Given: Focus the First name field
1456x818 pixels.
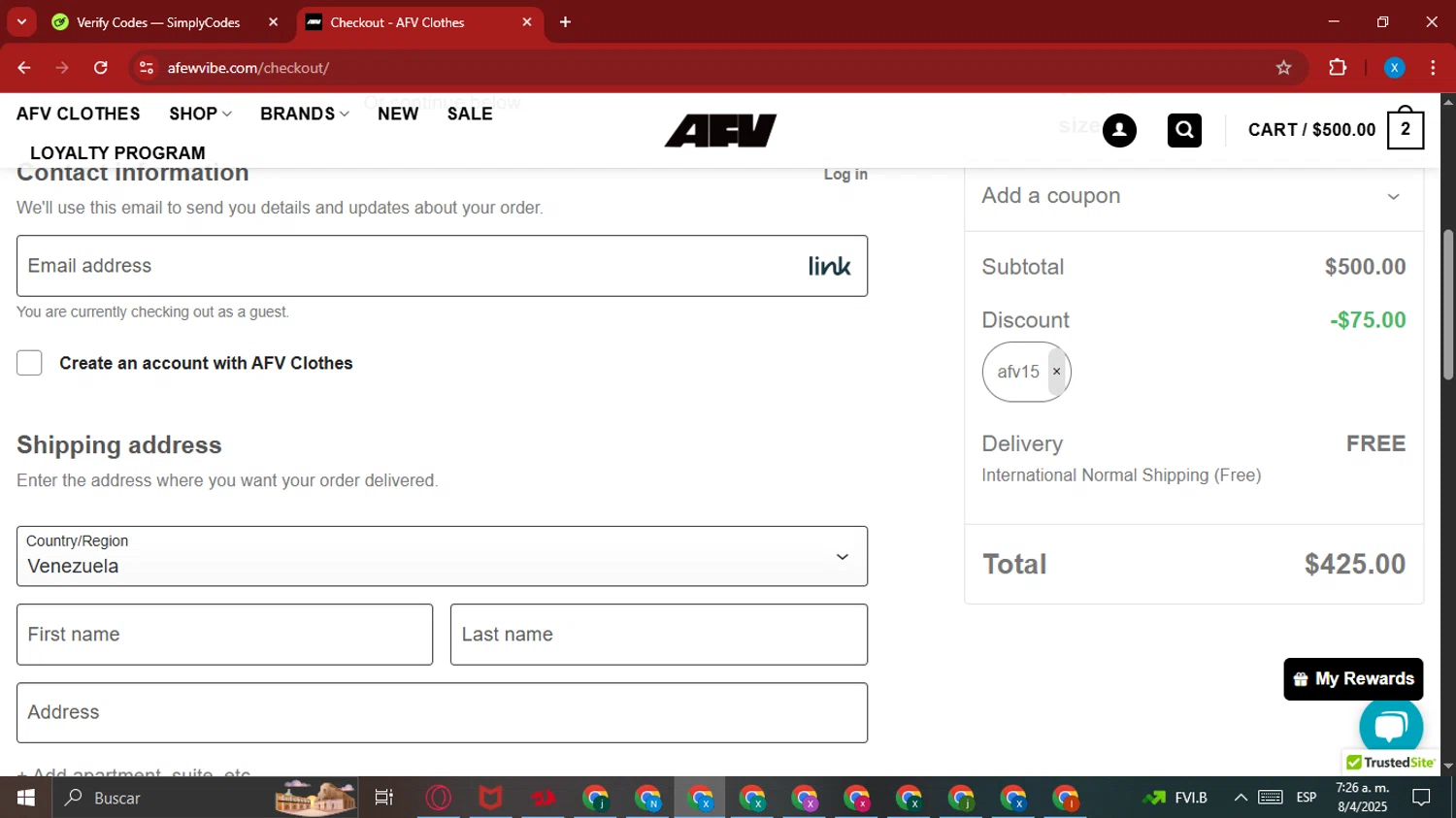Looking at the screenshot, I should (224, 635).
